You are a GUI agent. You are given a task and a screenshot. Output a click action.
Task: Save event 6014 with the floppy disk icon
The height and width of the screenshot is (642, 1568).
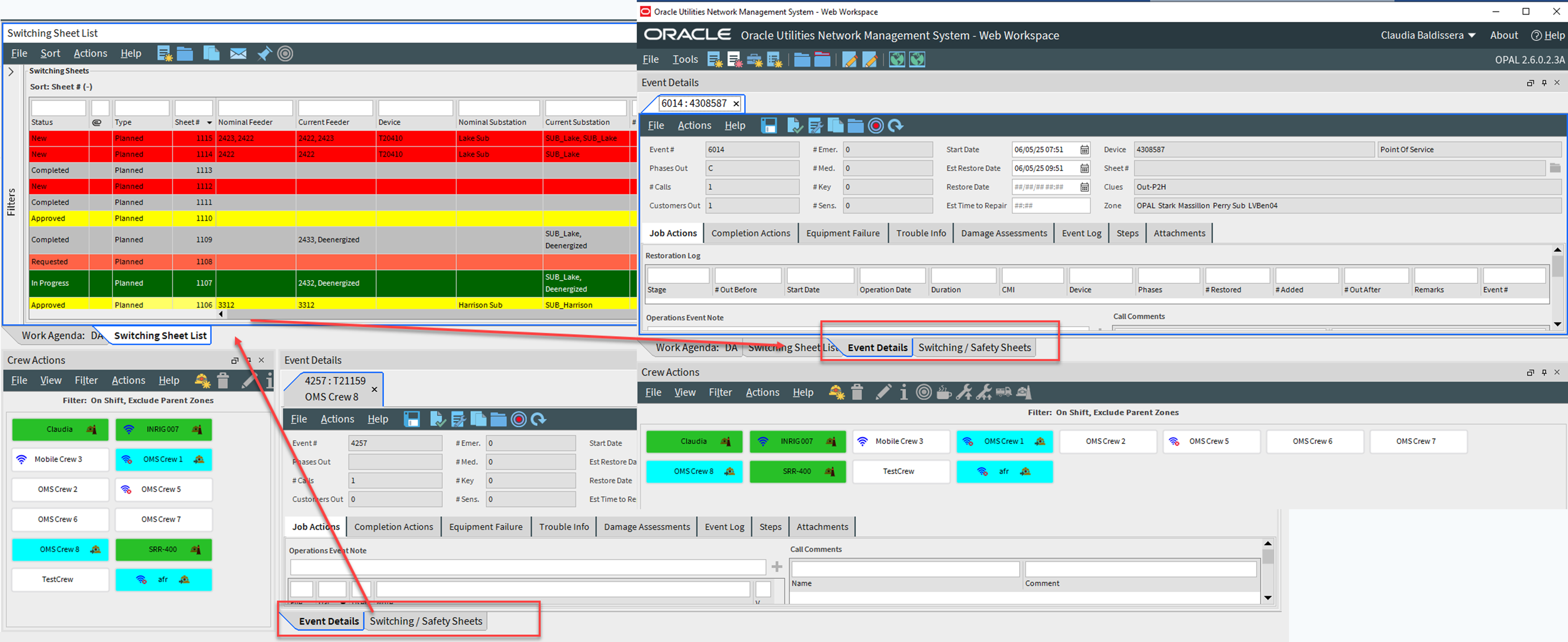coord(769,126)
